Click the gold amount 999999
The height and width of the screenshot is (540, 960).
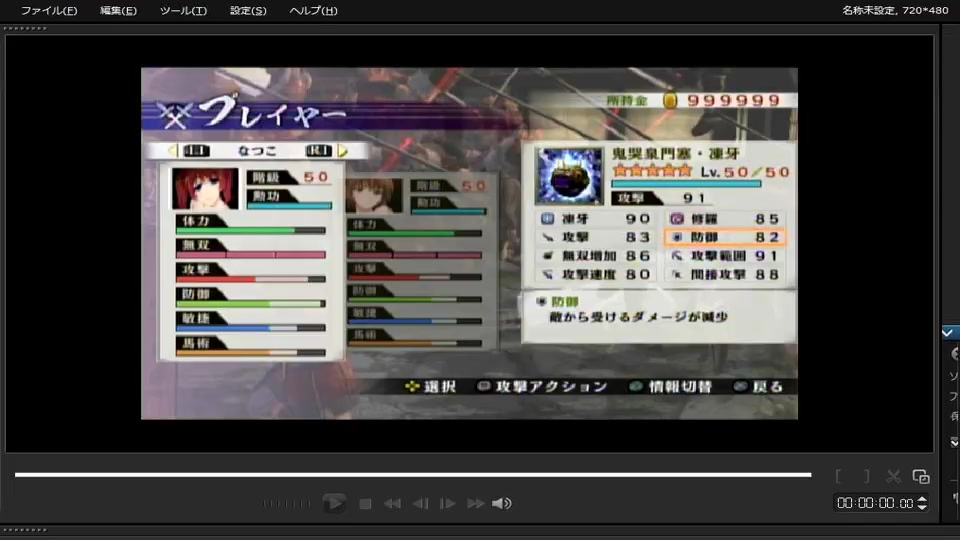pos(733,100)
